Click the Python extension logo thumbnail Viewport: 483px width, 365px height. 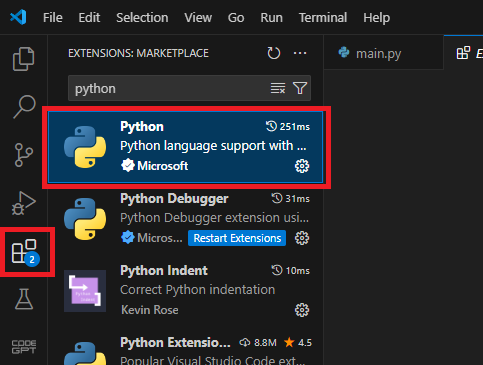click(85, 147)
